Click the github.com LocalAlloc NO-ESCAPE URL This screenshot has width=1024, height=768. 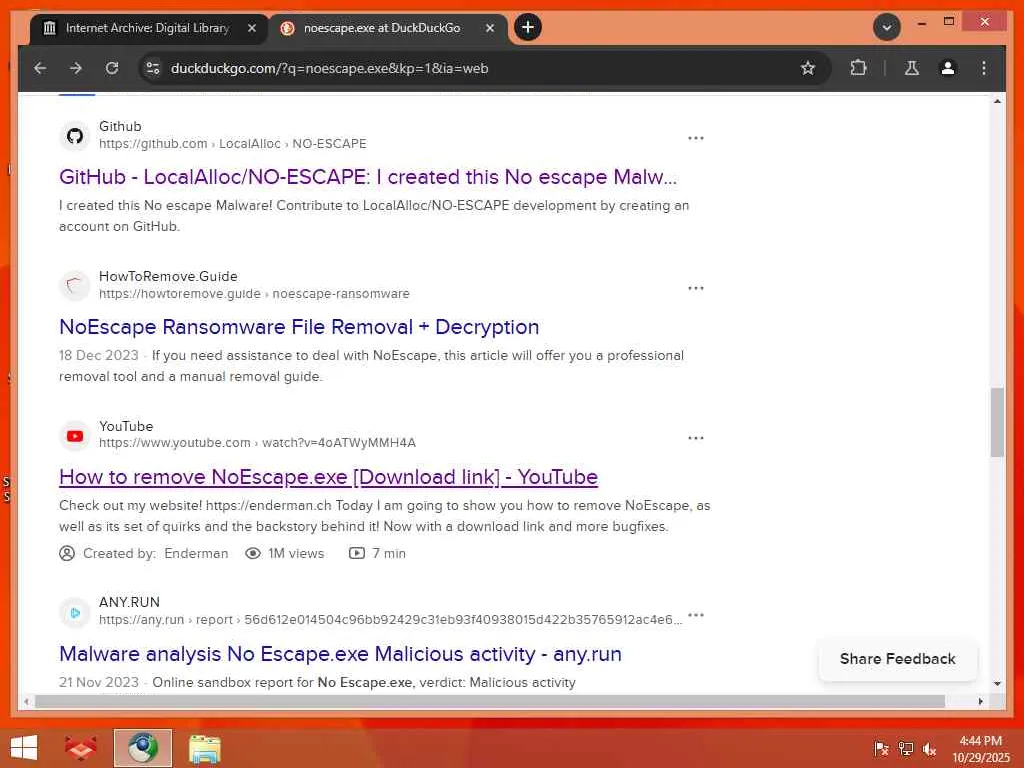click(x=232, y=144)
